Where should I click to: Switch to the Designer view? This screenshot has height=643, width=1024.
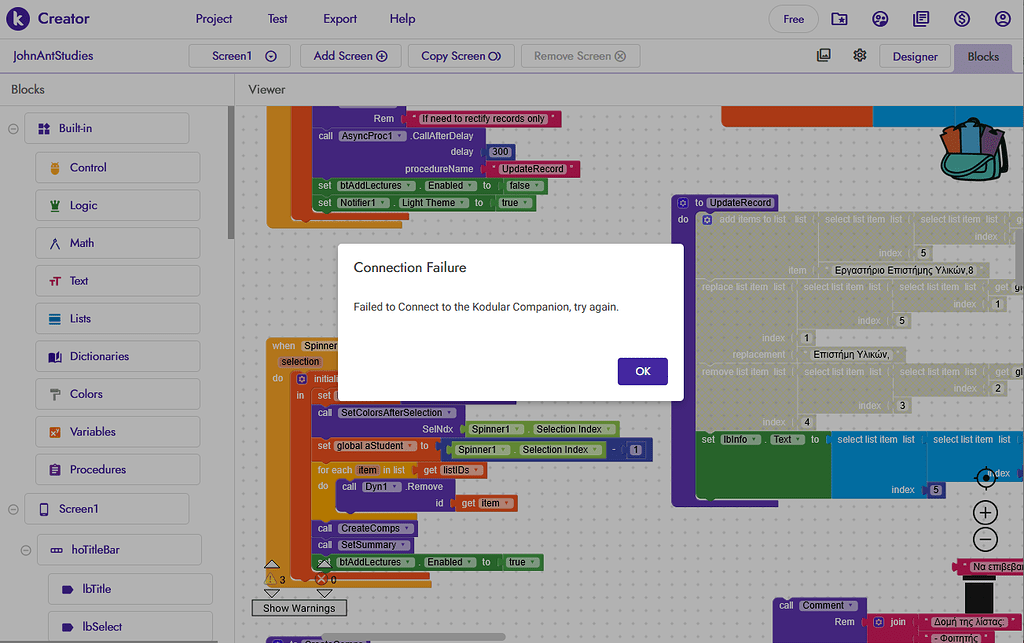click(x=914, y=57)
